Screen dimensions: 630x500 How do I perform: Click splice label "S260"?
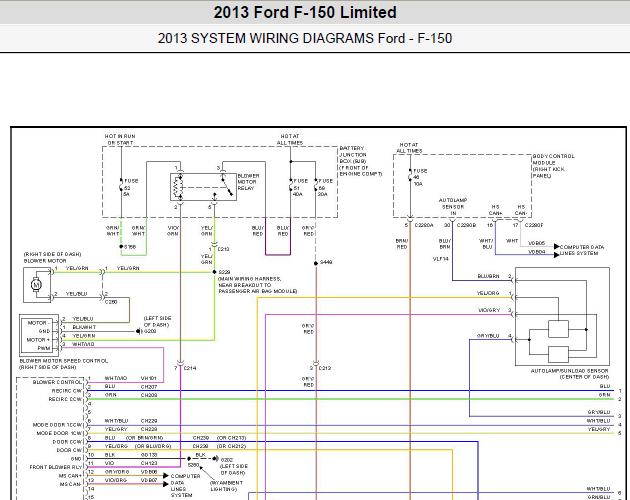[x=194, y=465]
